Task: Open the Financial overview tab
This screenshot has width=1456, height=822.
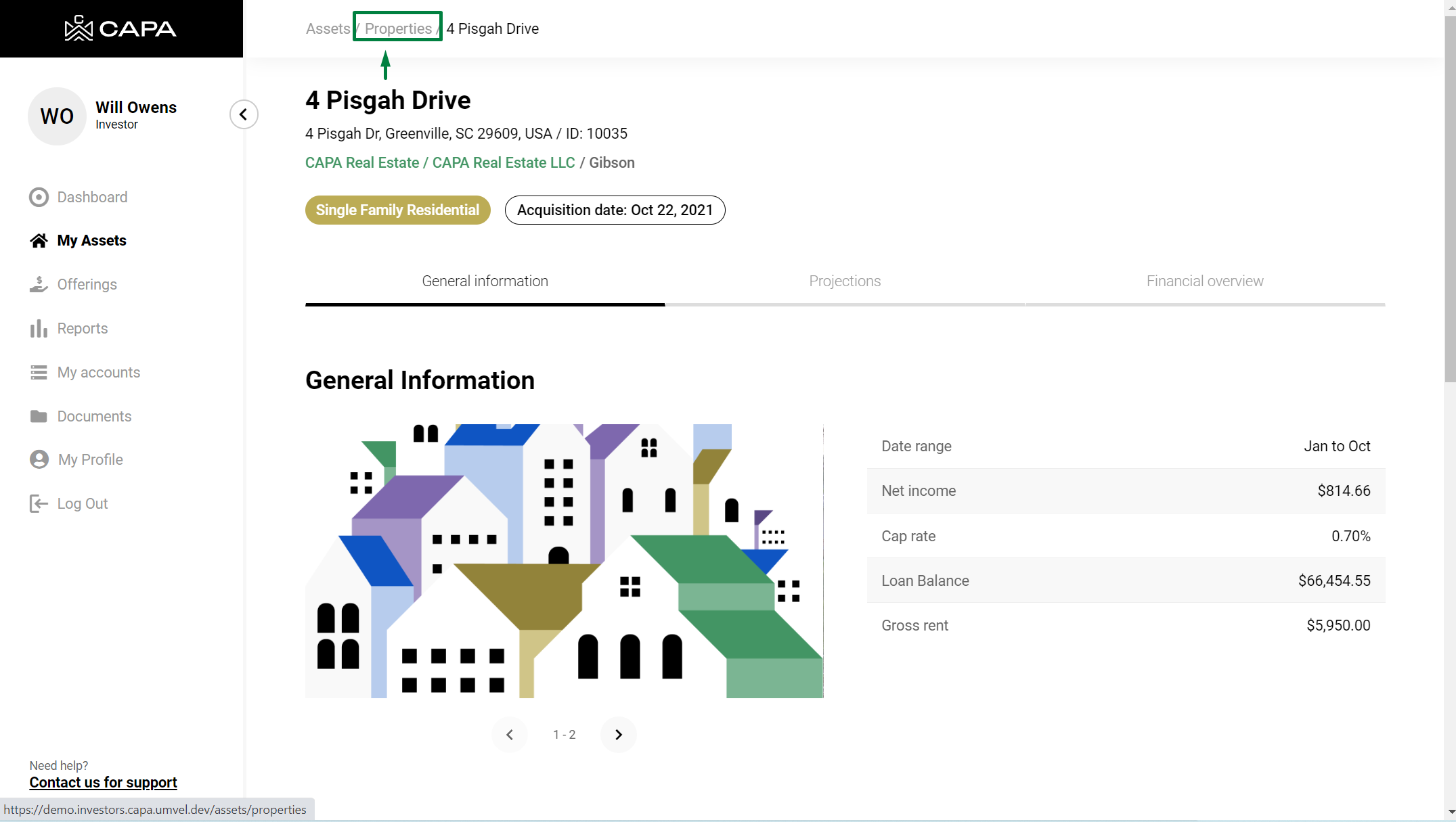Action: [x=1205, y=281]
